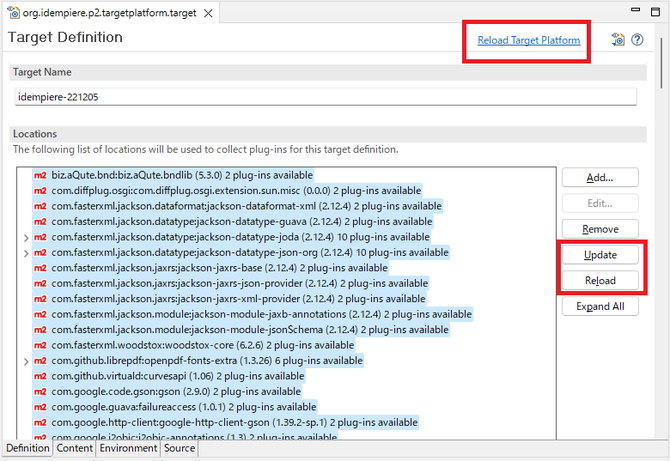Click m2 icon of gson (2.9.0) row

pyautogui.click(x=40, y=391)
